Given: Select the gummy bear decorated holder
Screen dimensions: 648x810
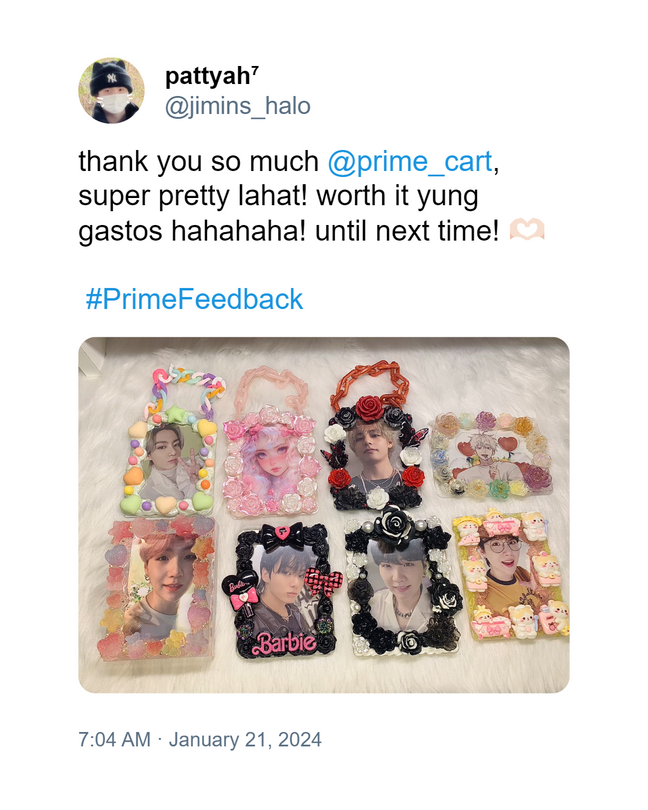Looking at the screenshot, I should 157,589.
